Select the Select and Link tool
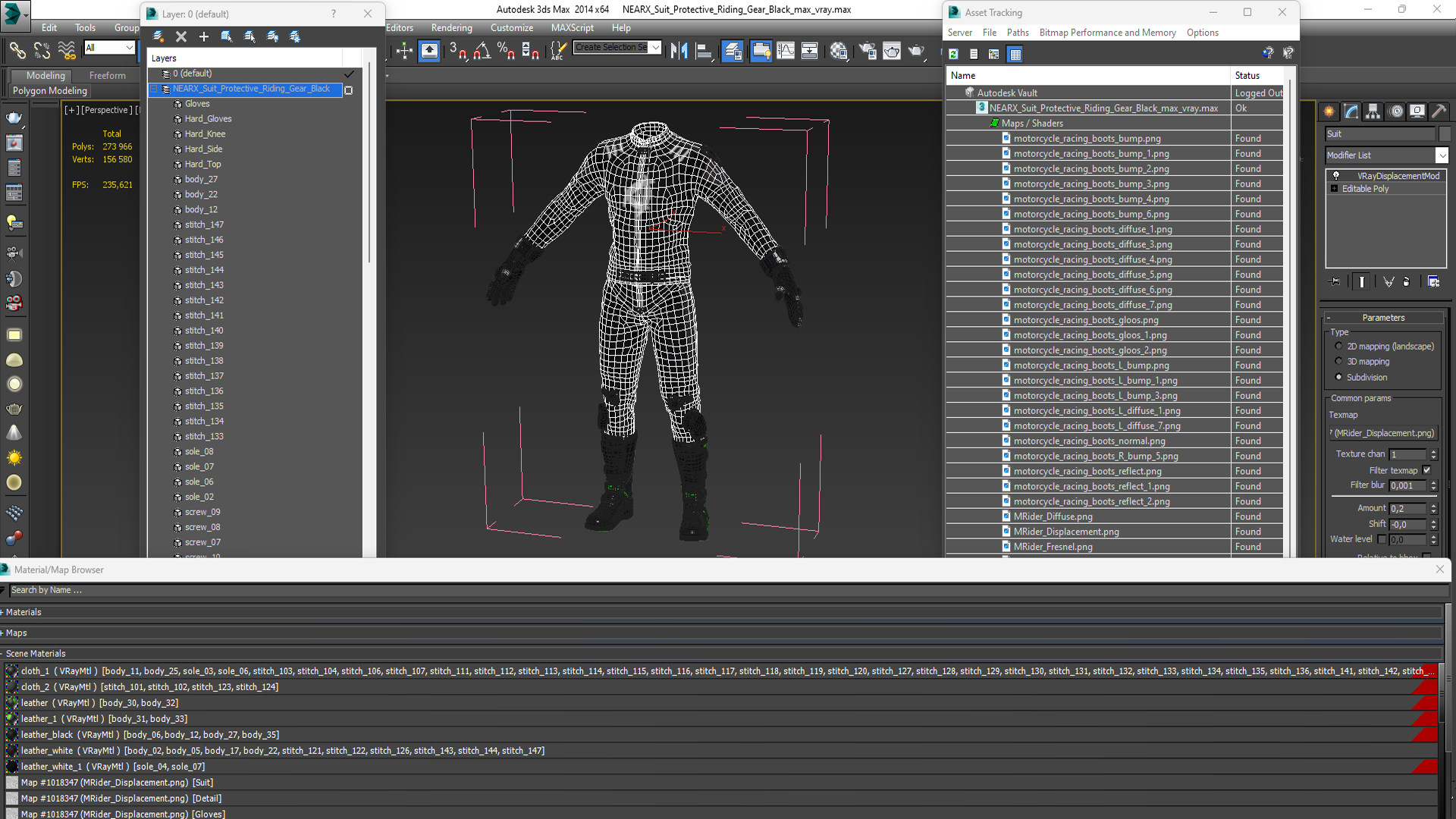This screenshot has height=819, width=1456. (x=17, y=51)
